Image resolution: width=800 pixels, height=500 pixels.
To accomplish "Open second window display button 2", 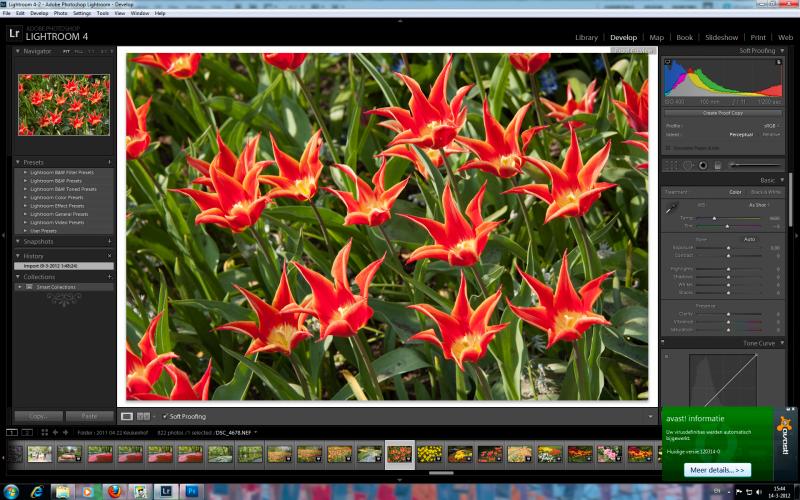I will click(x=27, y=432).
